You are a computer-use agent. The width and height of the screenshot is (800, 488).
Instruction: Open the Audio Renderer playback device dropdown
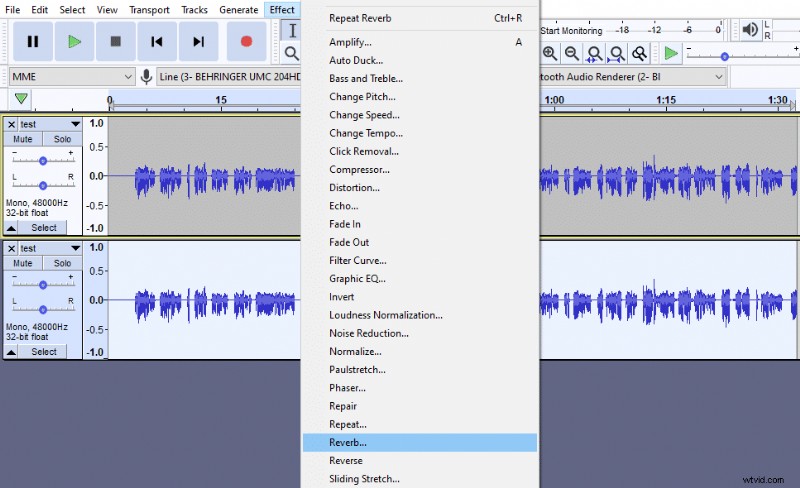pos(633,77)
